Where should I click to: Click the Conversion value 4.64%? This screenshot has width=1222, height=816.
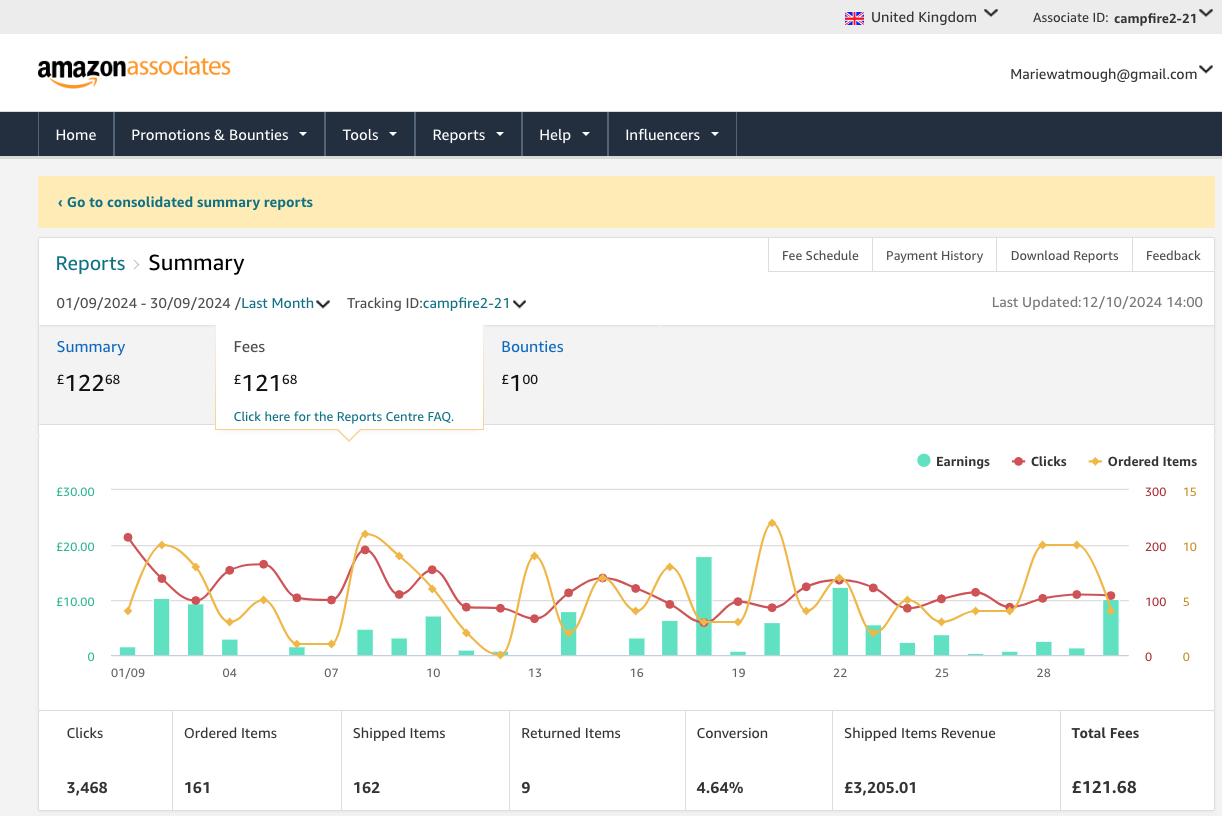720,787
